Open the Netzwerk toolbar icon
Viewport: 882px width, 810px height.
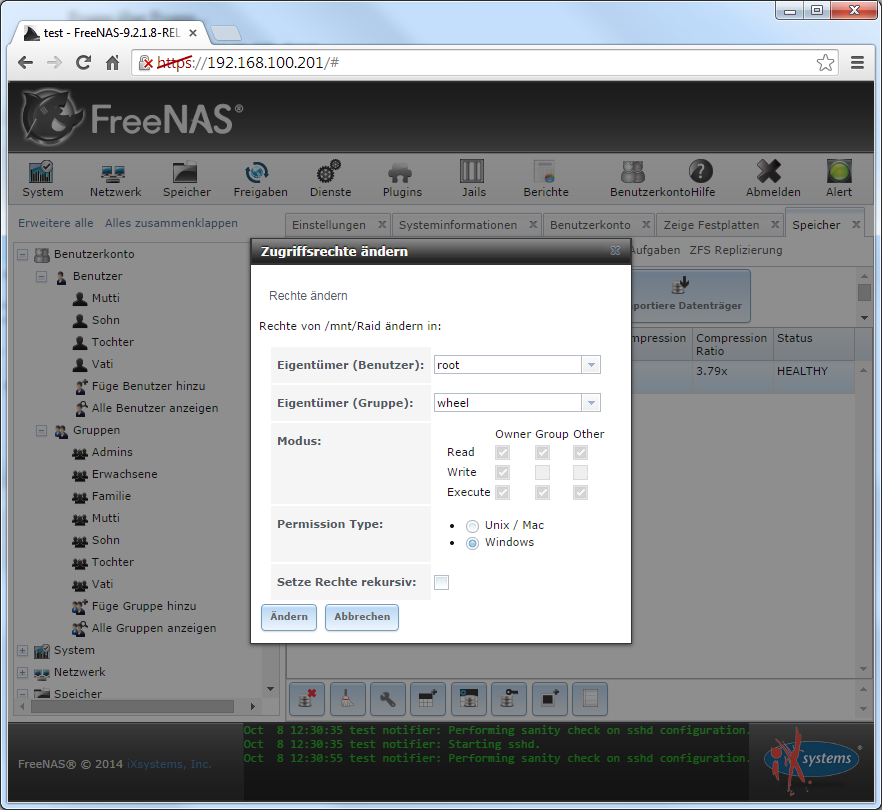pos(114,173)
